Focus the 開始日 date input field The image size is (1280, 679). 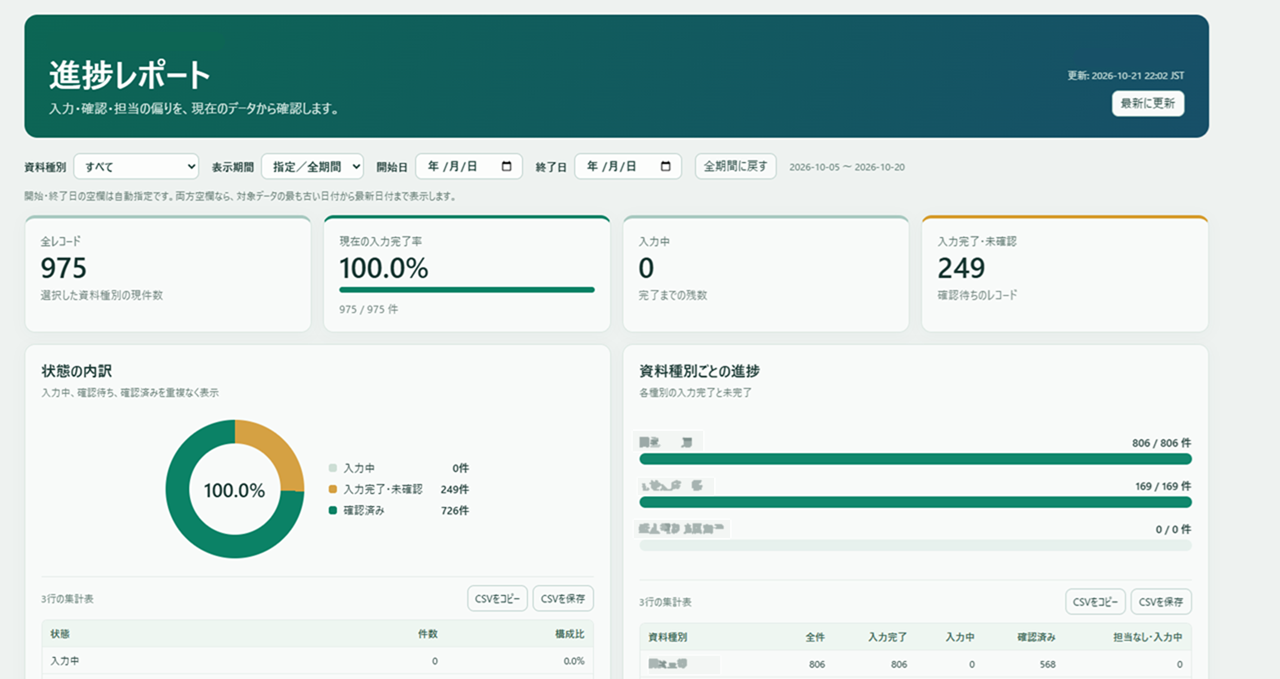469,166
